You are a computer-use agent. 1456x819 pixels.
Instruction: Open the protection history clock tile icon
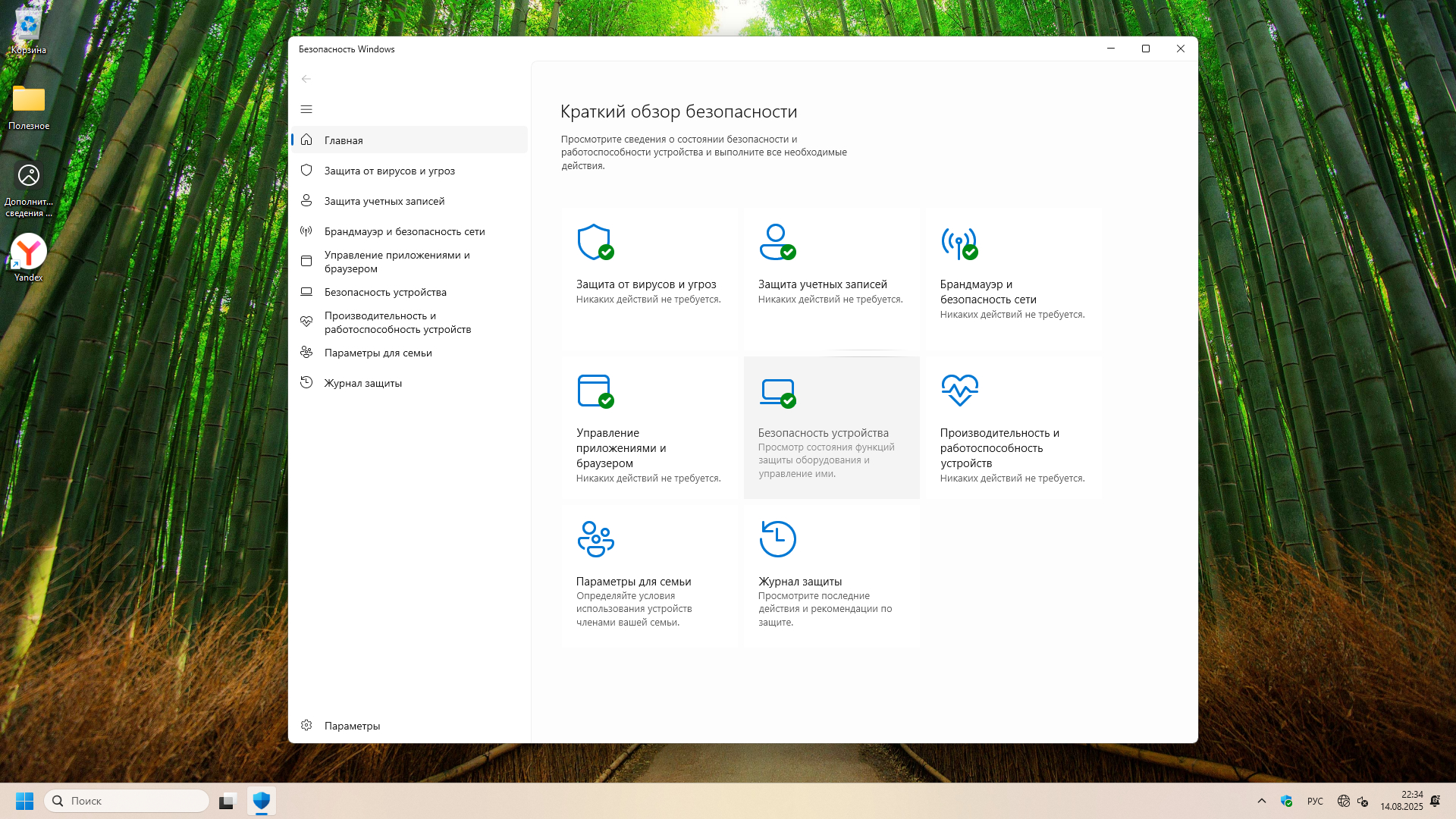(777, 539)
